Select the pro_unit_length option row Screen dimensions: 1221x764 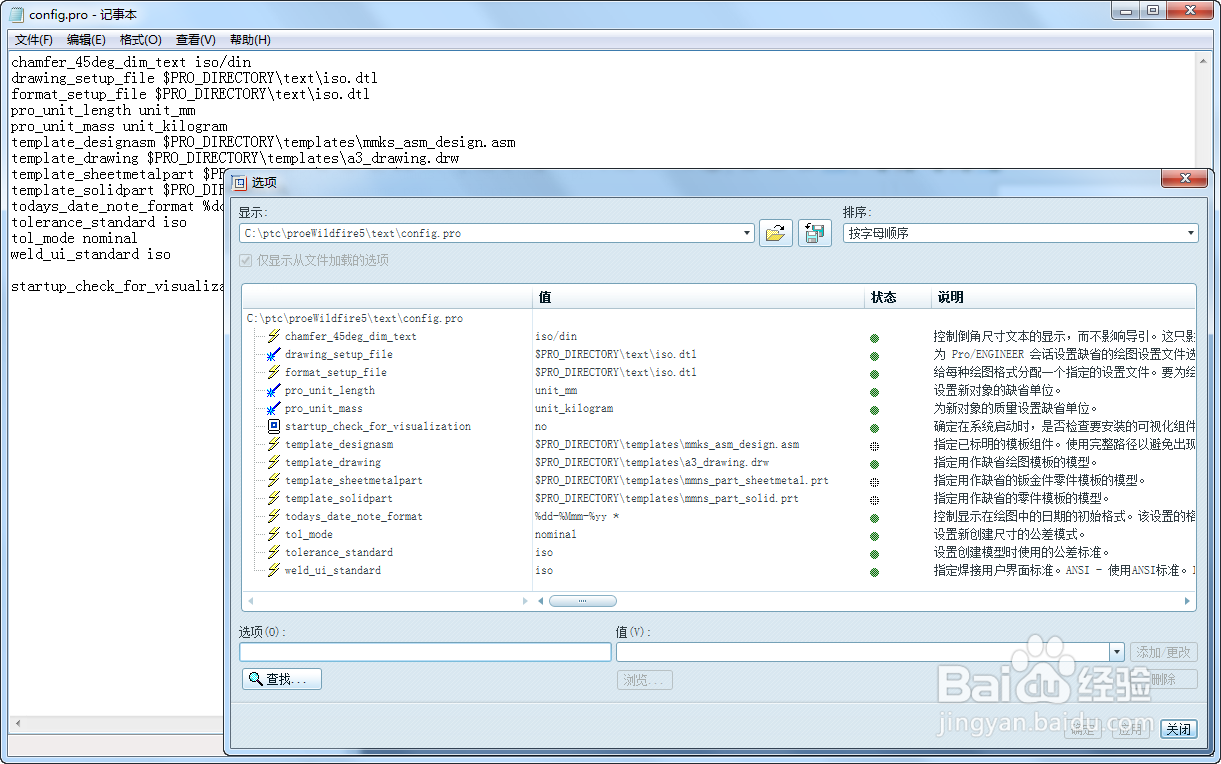click(330, 390)
